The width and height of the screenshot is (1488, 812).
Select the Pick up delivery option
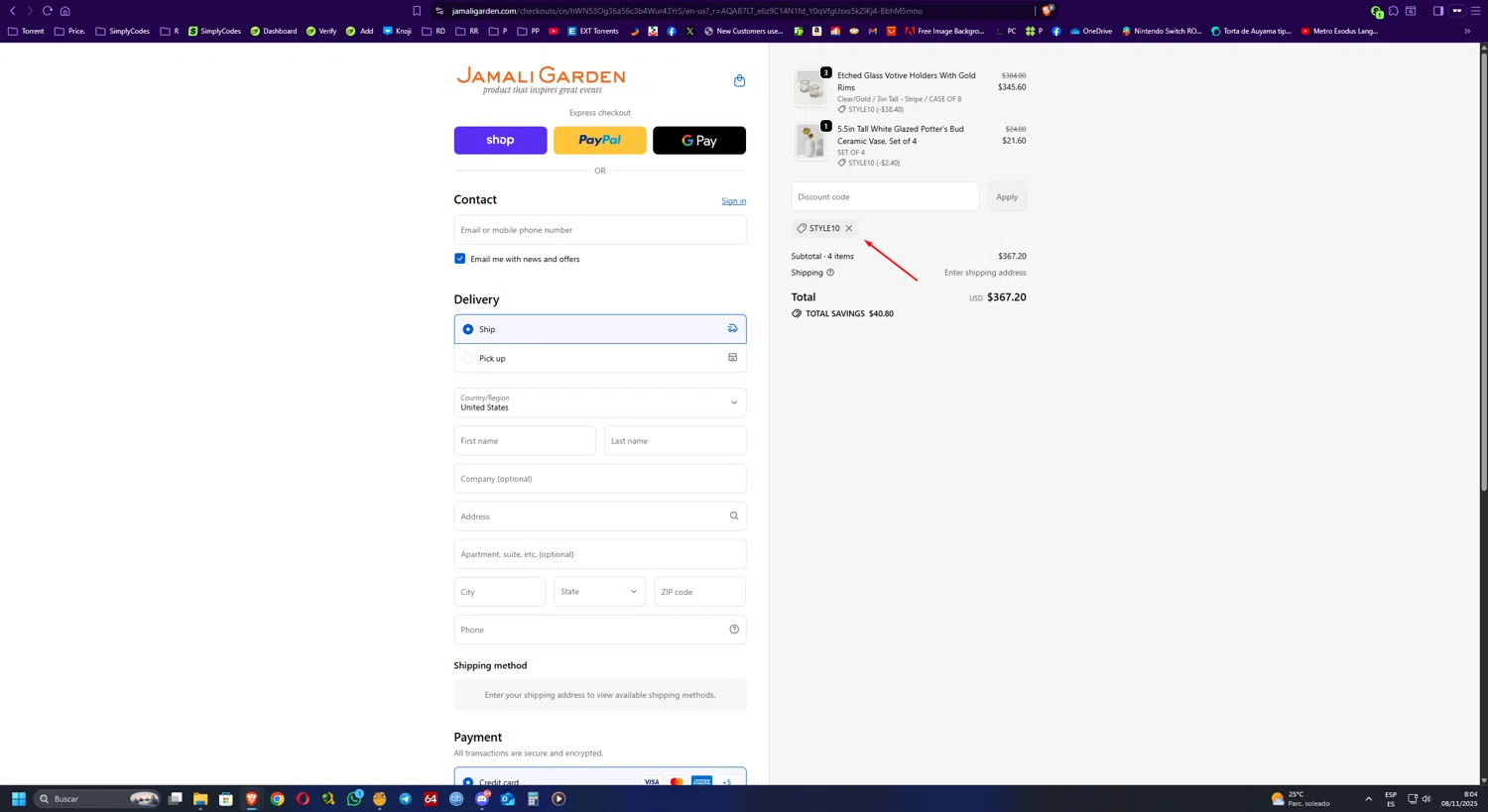coord(600,358)
